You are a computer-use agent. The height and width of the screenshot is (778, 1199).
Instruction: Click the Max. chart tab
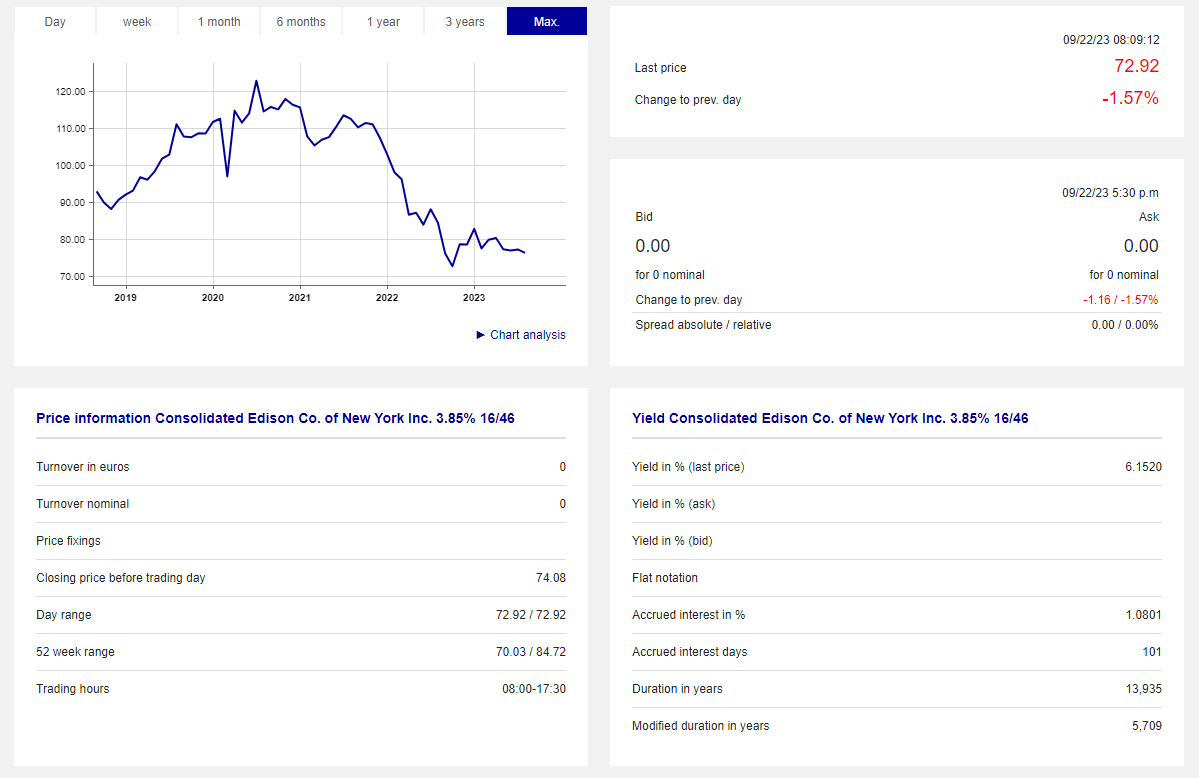tap(547, 21)
